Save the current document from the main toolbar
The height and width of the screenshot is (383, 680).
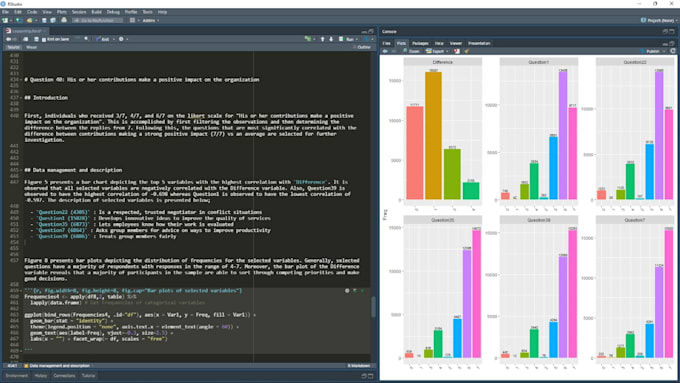(x=44, y=20)
